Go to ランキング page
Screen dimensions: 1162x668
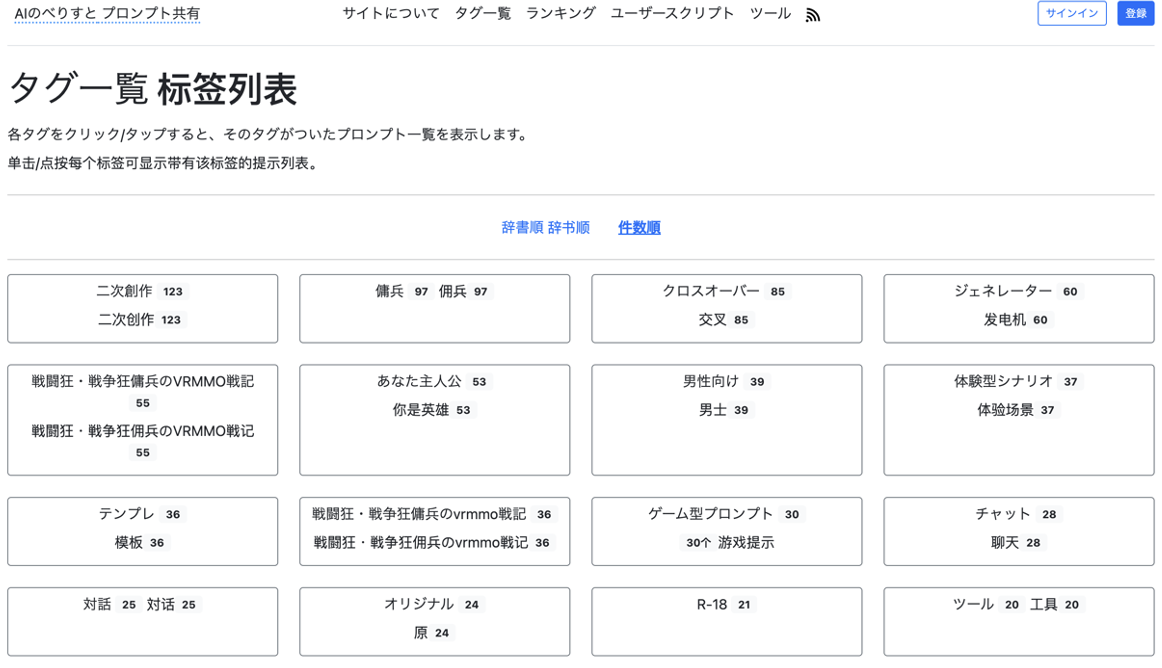click(560, 14)
